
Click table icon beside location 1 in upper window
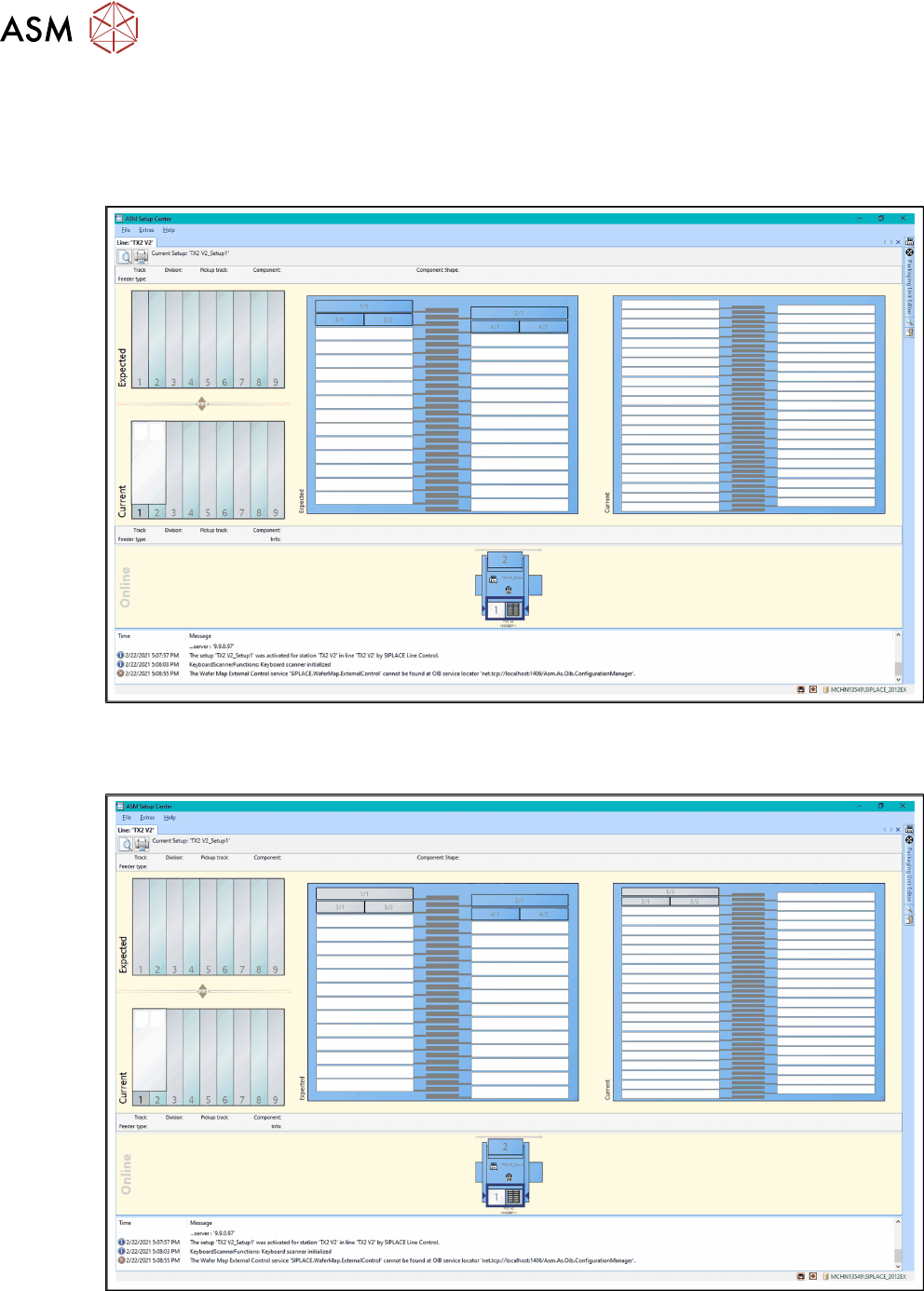pos(513,610)
